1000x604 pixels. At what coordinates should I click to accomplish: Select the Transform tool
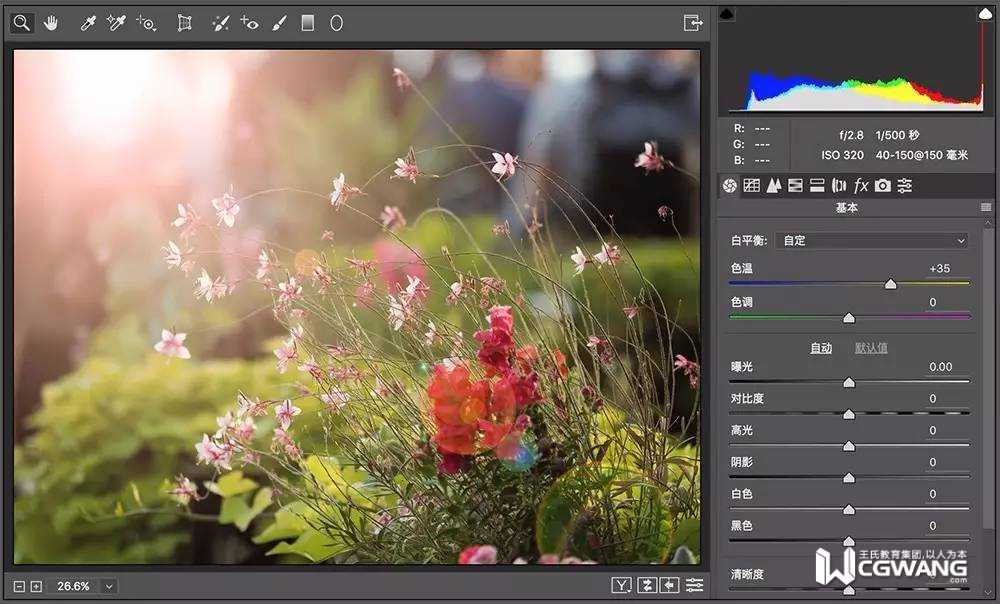[x=184, y=24]
